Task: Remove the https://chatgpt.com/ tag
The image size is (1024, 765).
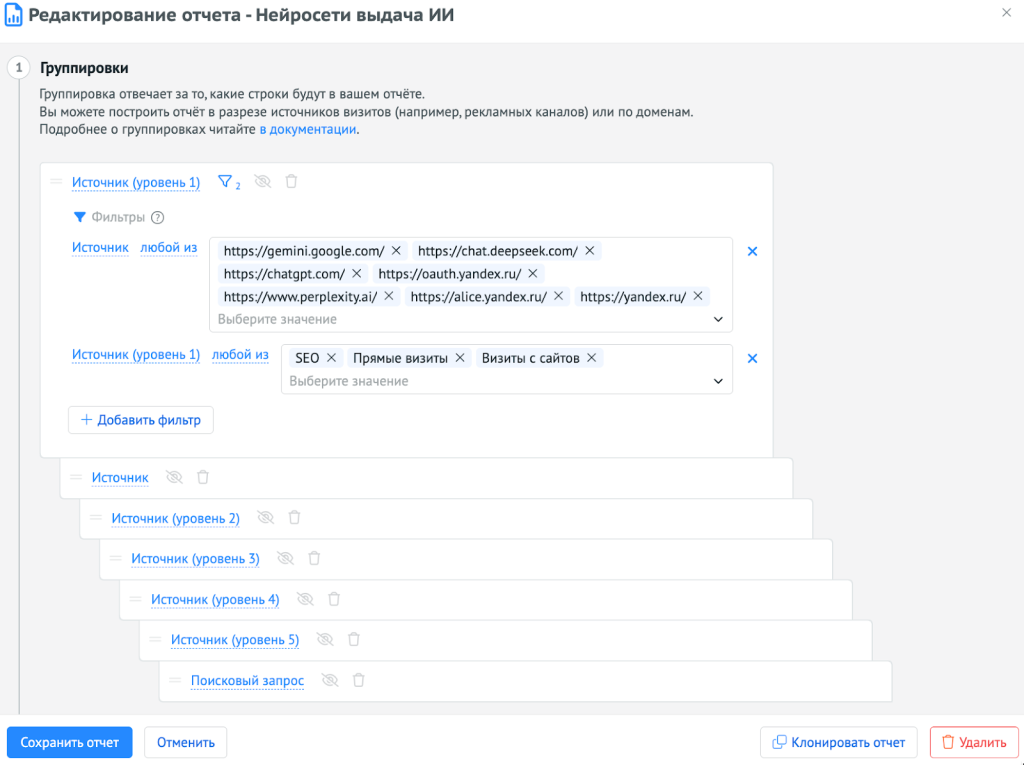Action: click(357, 273)
